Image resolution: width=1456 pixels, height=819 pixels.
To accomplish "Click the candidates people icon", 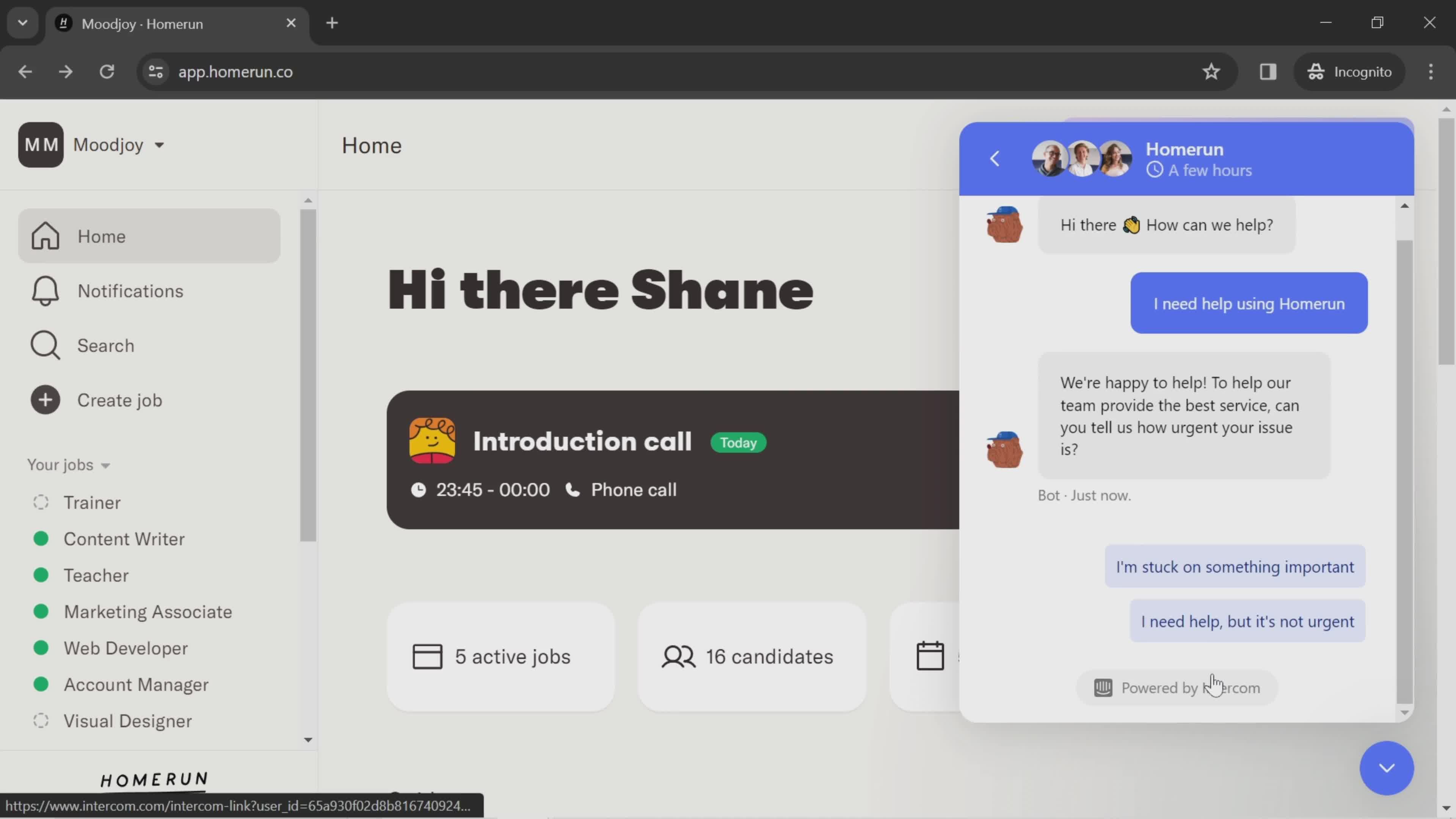I will [x=678, y=657].
